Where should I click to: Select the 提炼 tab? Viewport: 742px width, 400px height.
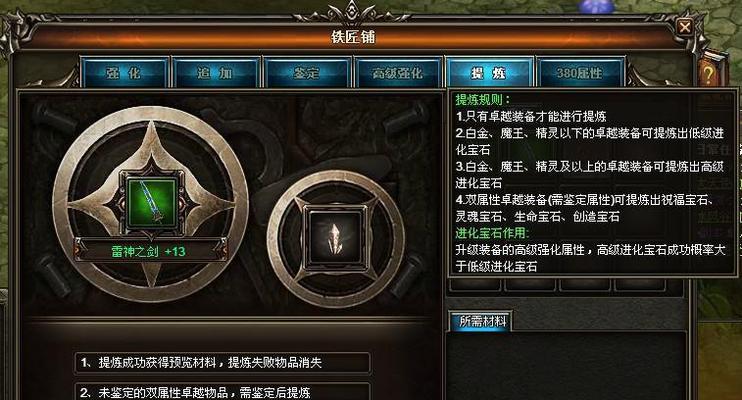tap(489, 73)
